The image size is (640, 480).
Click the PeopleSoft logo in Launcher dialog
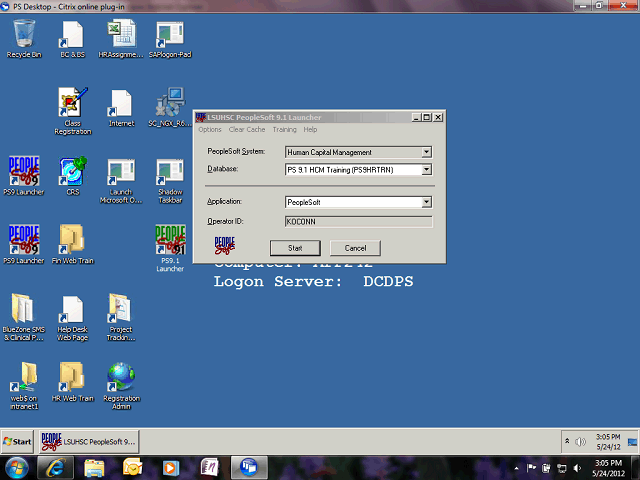coord(224,246)
